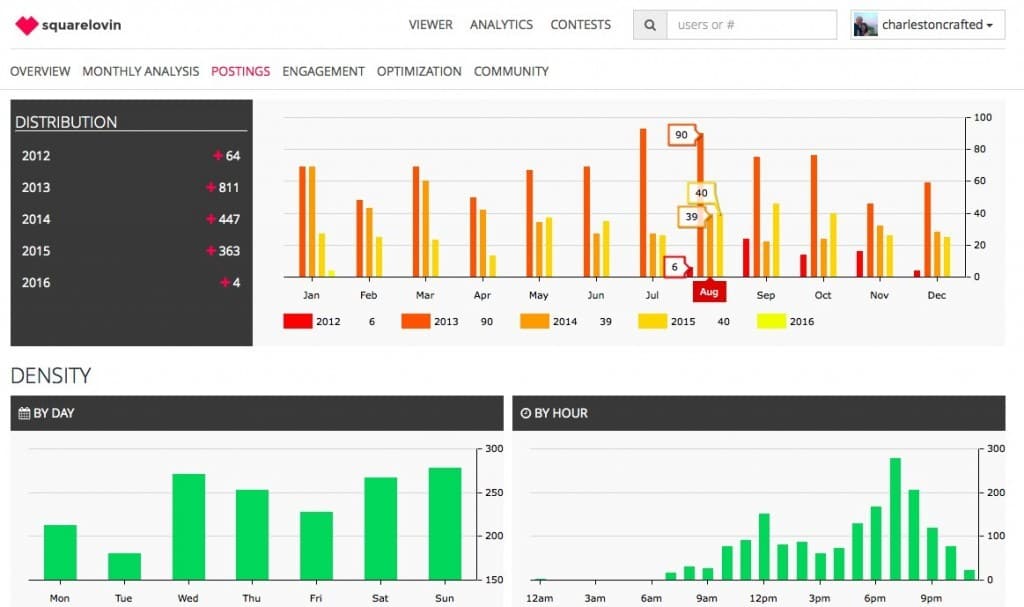Click the calendar icon beside By Day
This screenshot has width=1024, height=607.
click(24, 413)
